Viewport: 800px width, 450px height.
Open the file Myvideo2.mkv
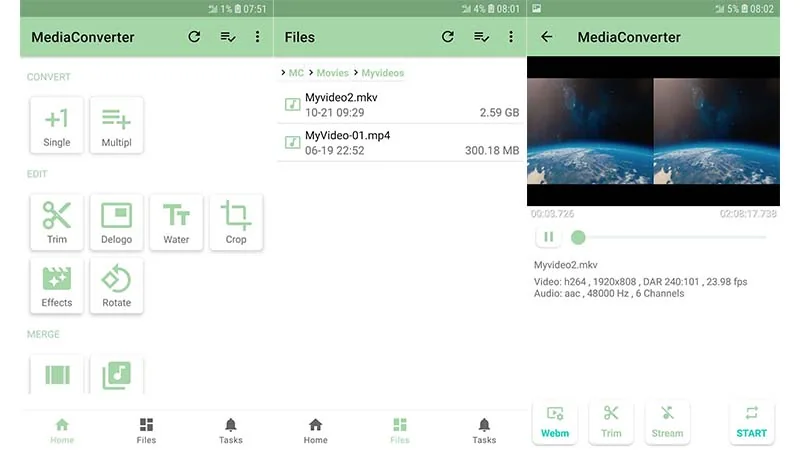(x=400, y=105)
